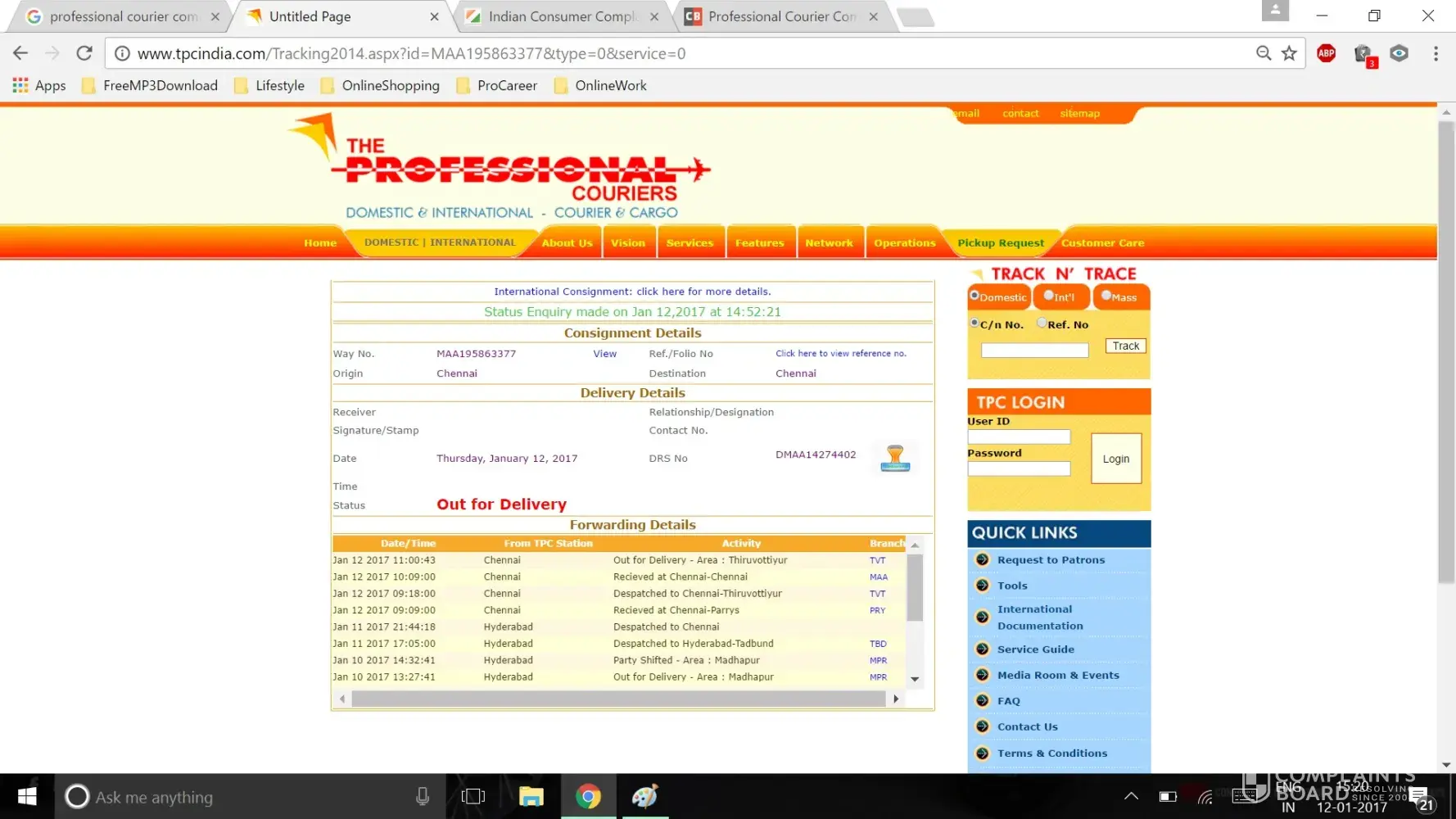Click the bullet icon next to Contact Us
1456x819 pixels.
coord(983,726)
